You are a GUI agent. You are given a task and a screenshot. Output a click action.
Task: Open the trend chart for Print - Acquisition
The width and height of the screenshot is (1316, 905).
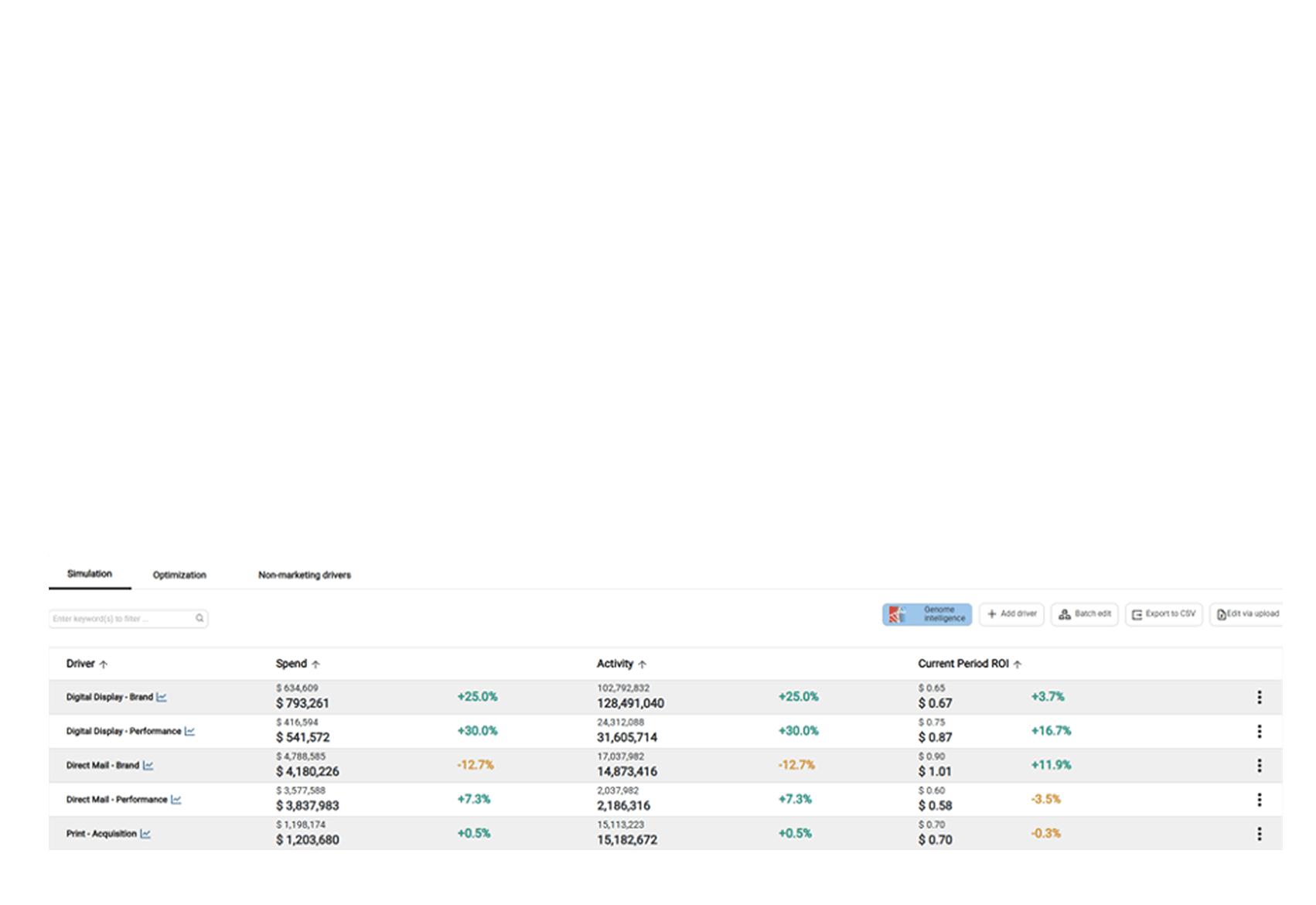coord(145,834)
